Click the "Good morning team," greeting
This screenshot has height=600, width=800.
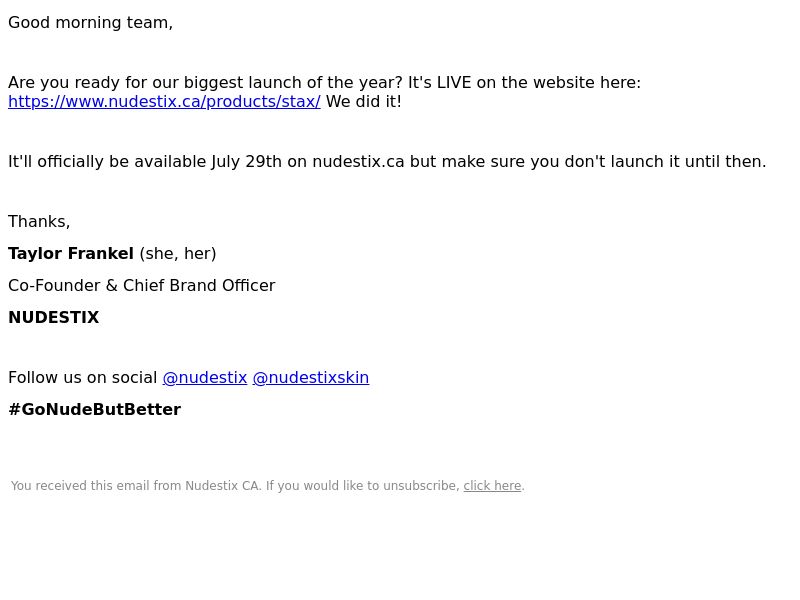click(90, 23)
